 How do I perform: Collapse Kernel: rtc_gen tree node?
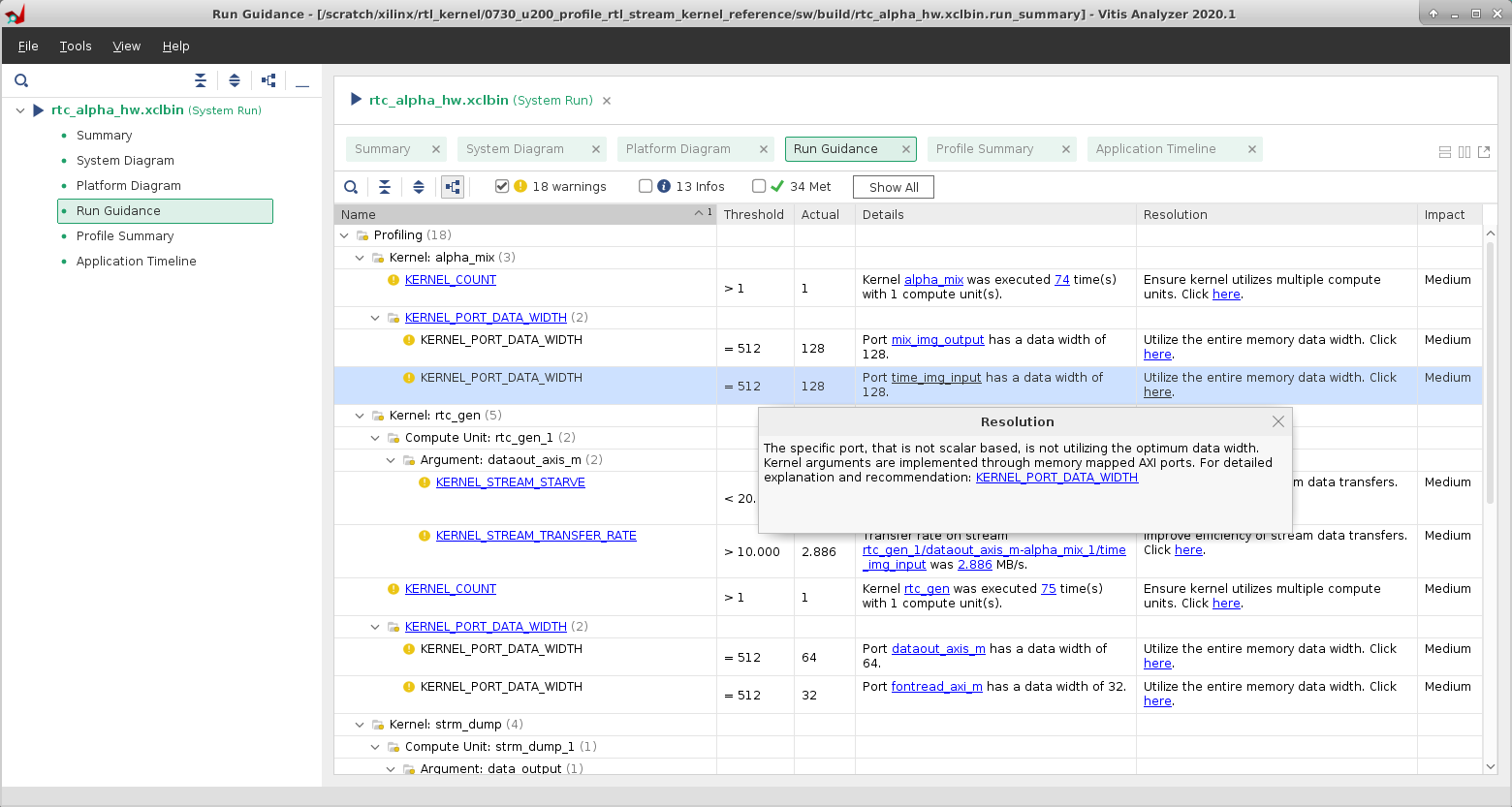tap(360, 416)
